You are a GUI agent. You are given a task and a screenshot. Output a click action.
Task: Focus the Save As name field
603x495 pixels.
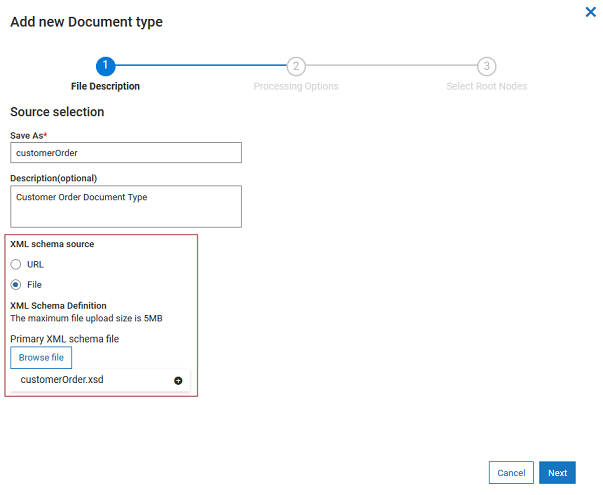click(126, 153)
